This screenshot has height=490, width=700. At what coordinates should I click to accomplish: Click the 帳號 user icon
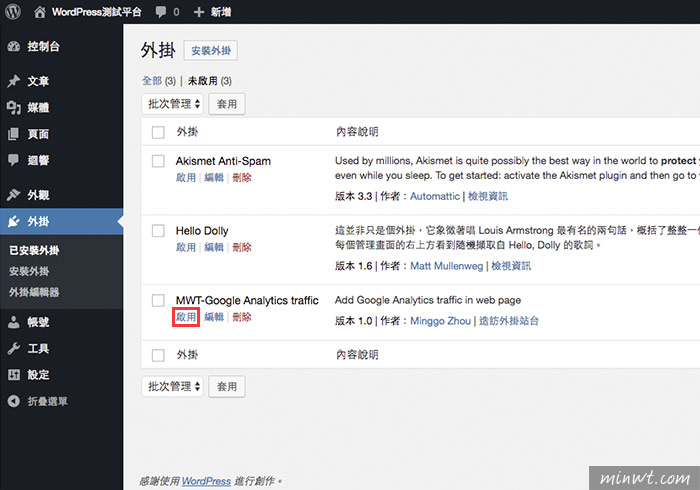tap(14, 322)
